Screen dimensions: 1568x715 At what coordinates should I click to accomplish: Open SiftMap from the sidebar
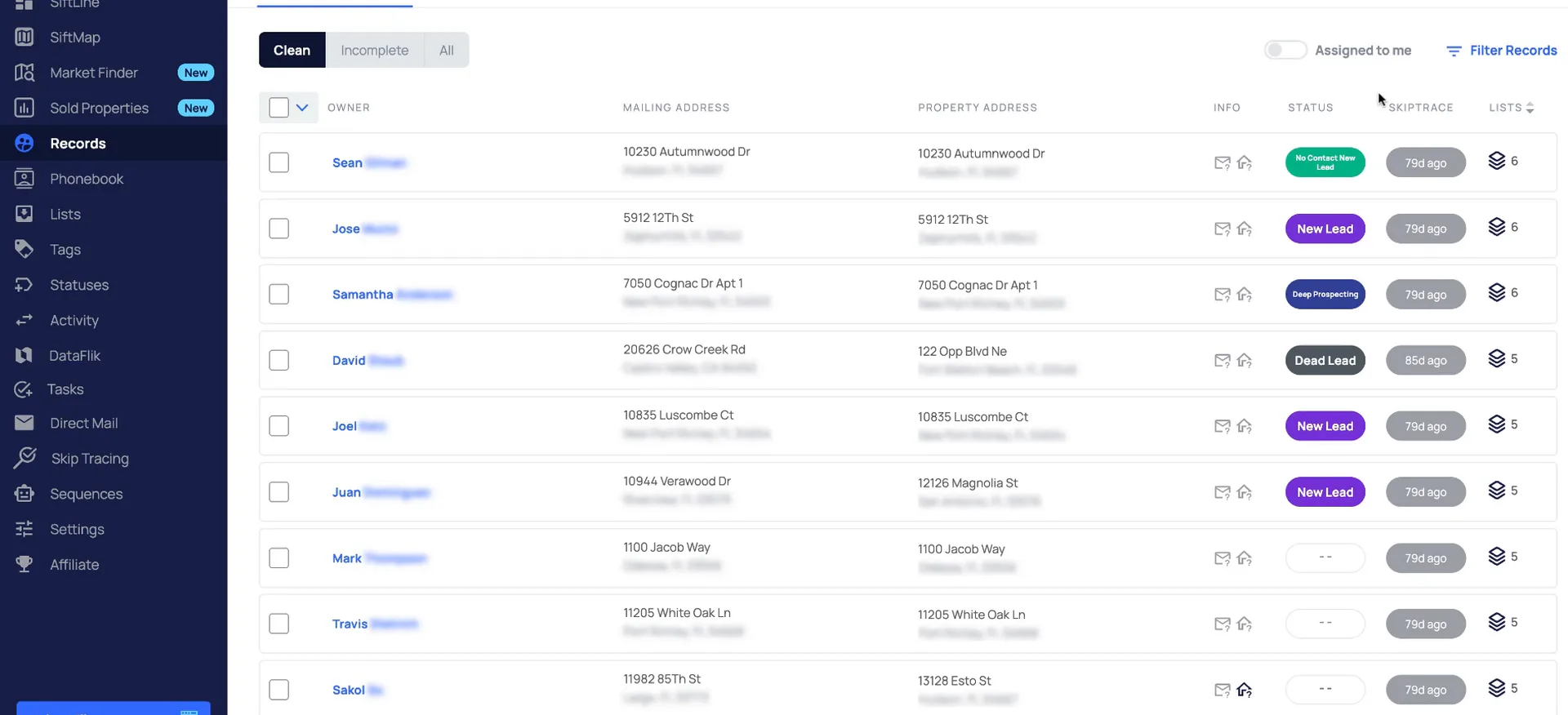[x=74, y=38]
